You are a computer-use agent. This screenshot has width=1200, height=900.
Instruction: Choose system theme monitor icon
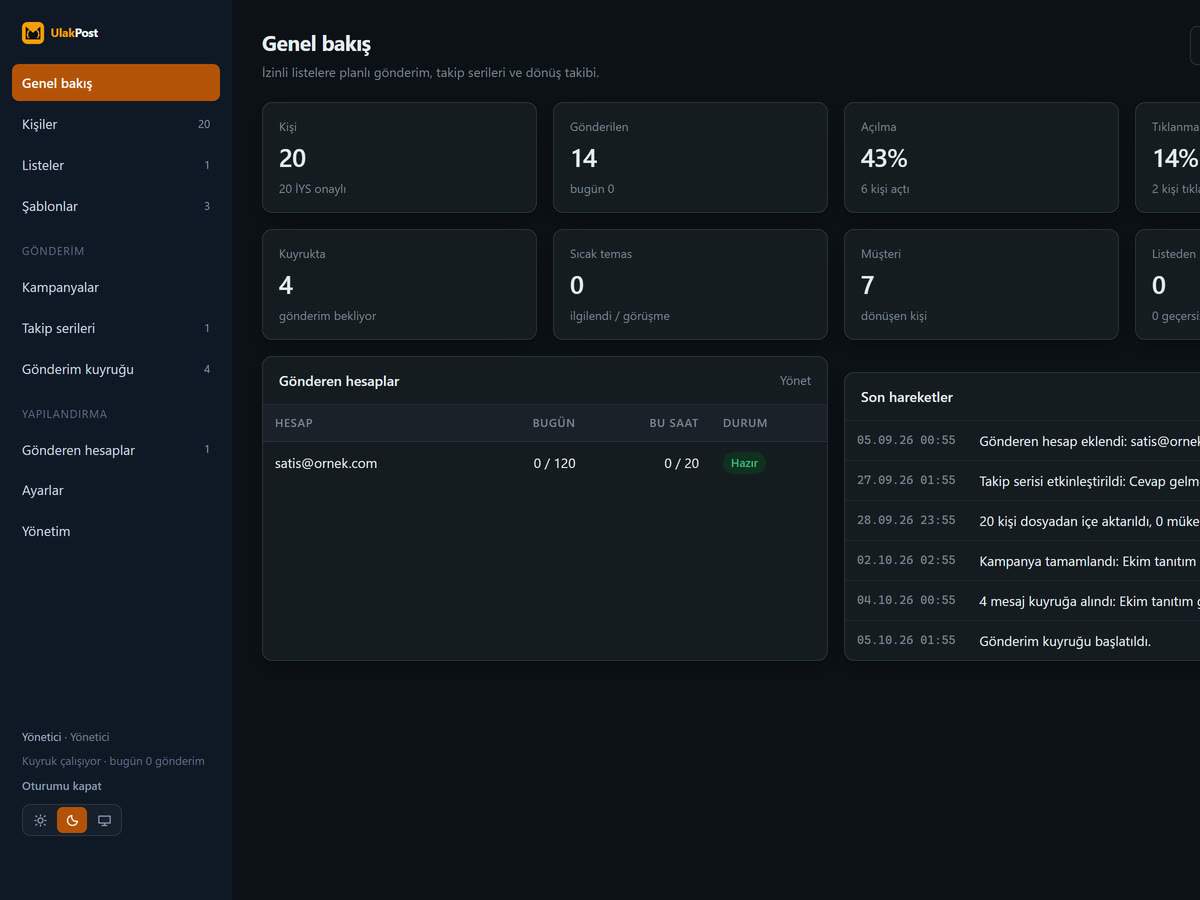[x=104, y=820]
